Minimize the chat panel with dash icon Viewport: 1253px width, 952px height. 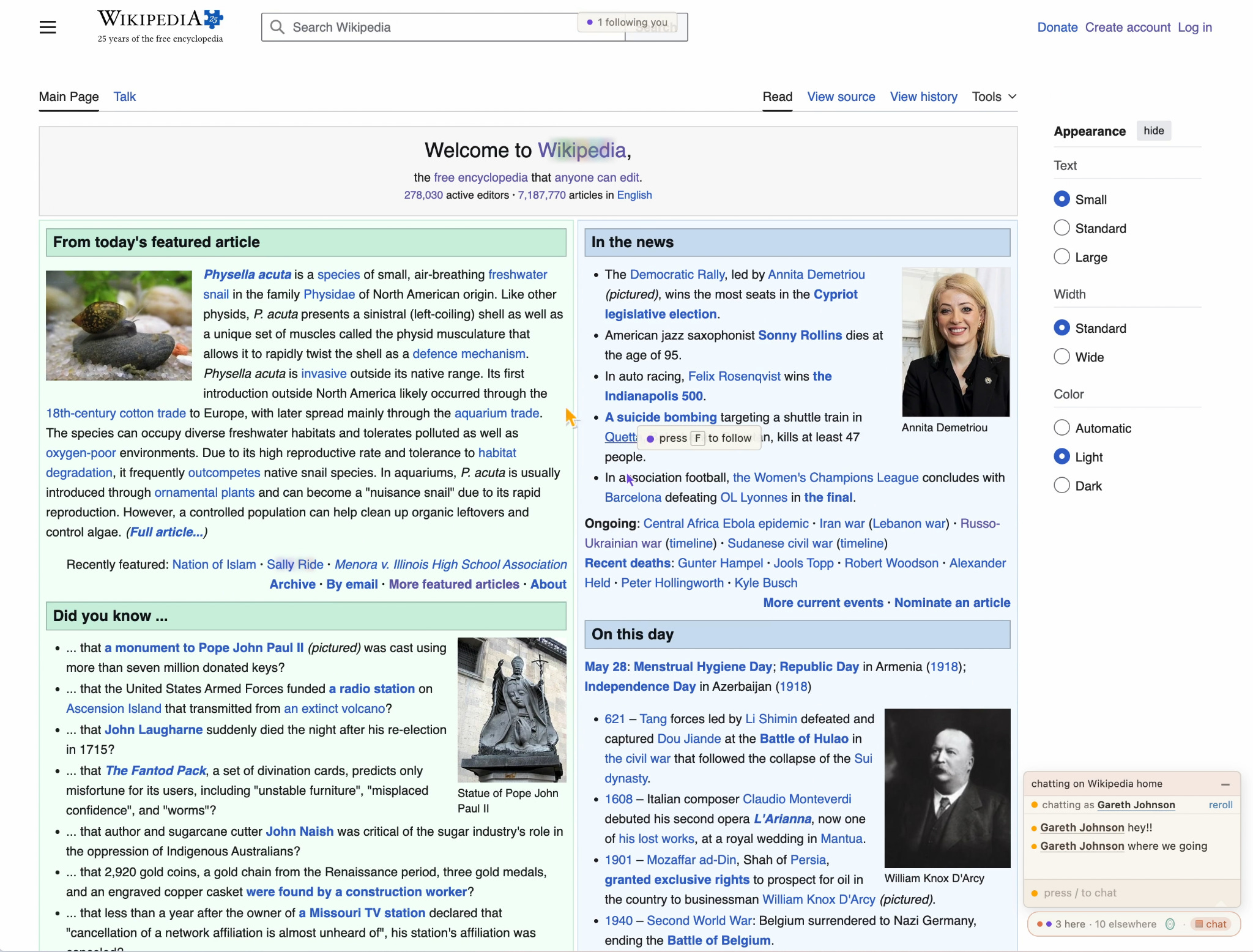click(1225, 784)
